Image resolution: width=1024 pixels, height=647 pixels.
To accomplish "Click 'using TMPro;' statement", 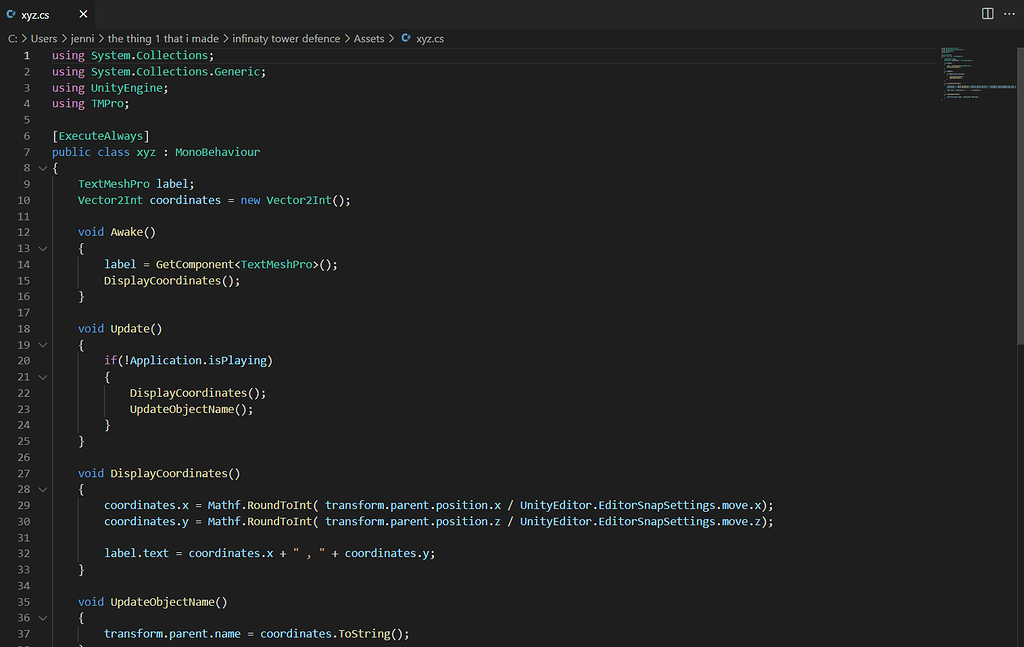I will [91, 104].
